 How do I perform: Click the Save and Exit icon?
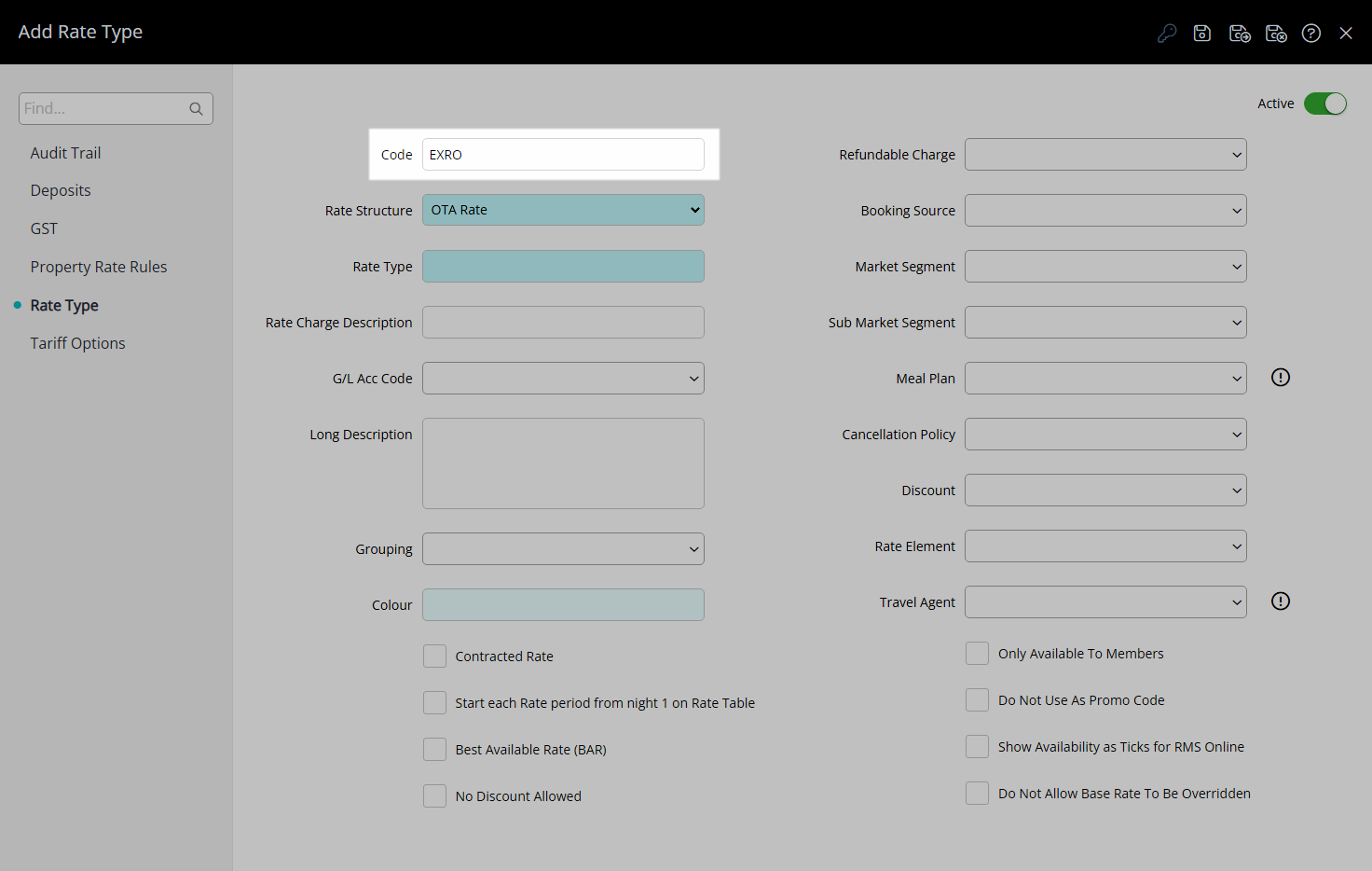coord(1276,34)
